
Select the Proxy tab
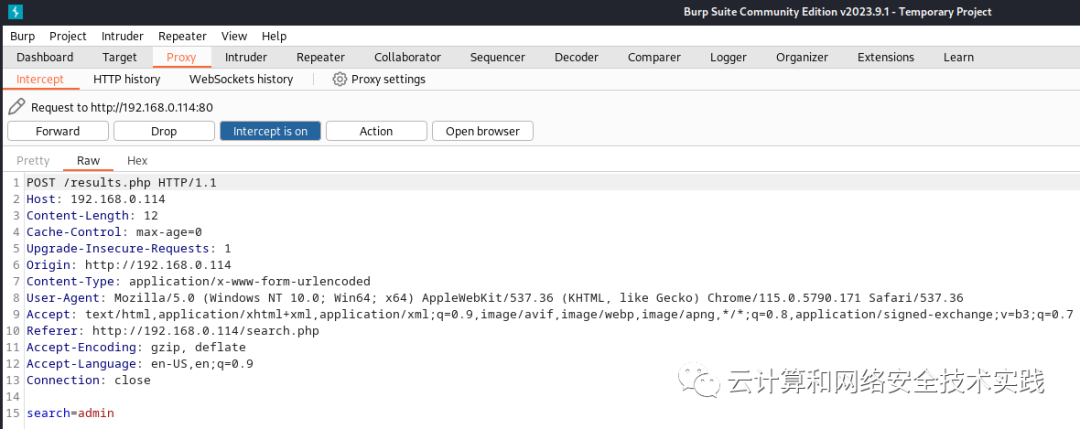click(x=181, y=57)
